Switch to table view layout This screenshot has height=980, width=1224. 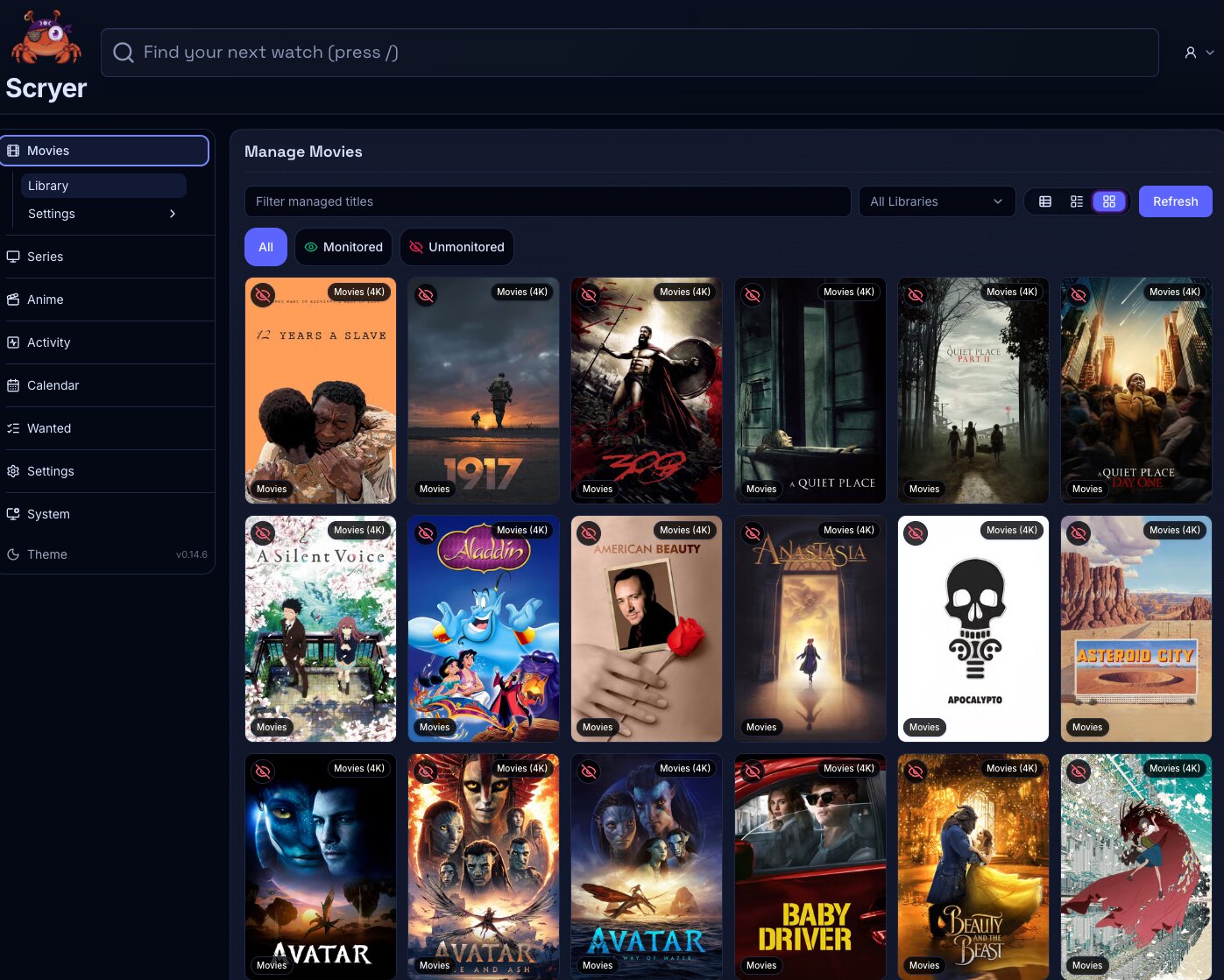point(1045,201)
